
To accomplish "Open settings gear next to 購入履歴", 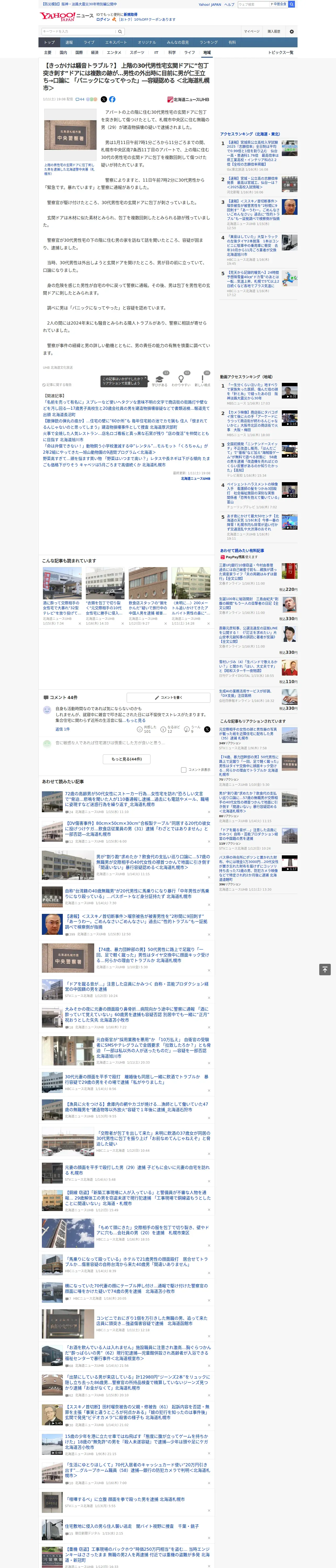I will point(292,32).
